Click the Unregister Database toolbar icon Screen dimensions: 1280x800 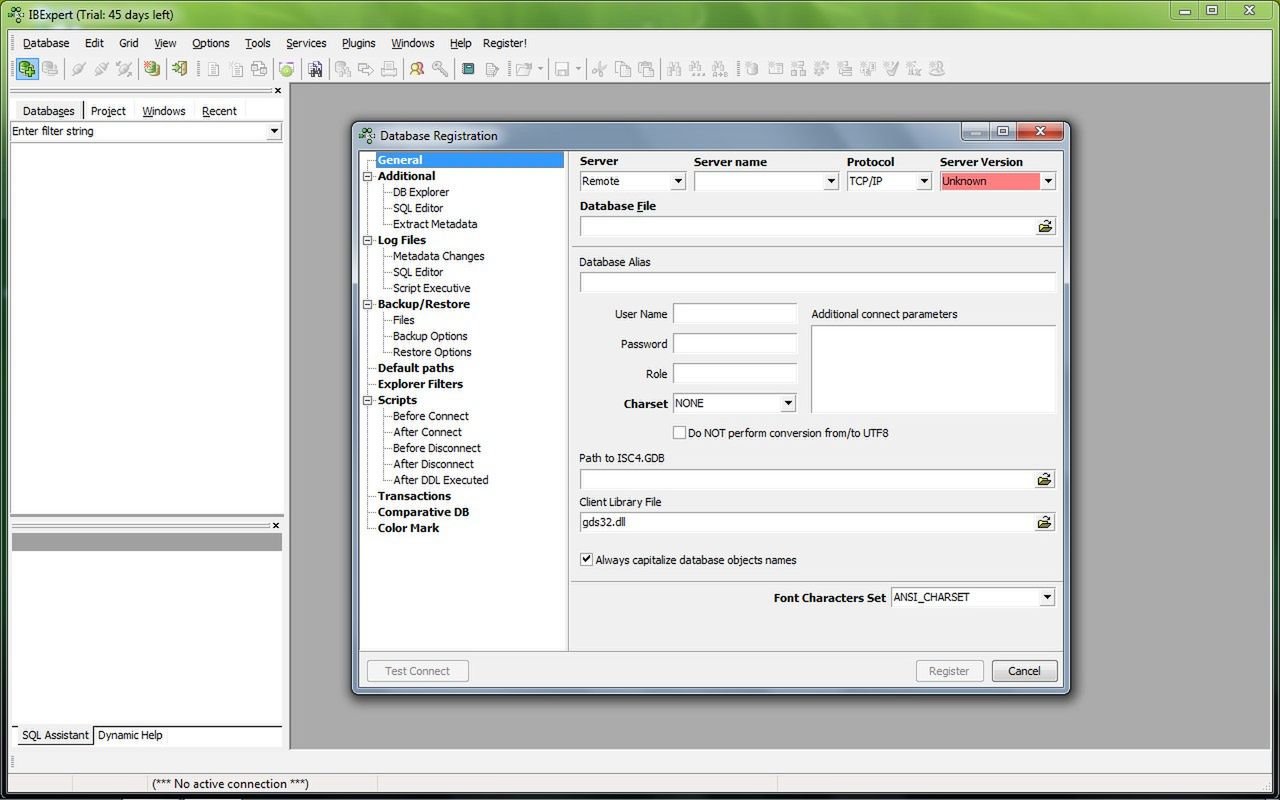(x=50, y=69)
